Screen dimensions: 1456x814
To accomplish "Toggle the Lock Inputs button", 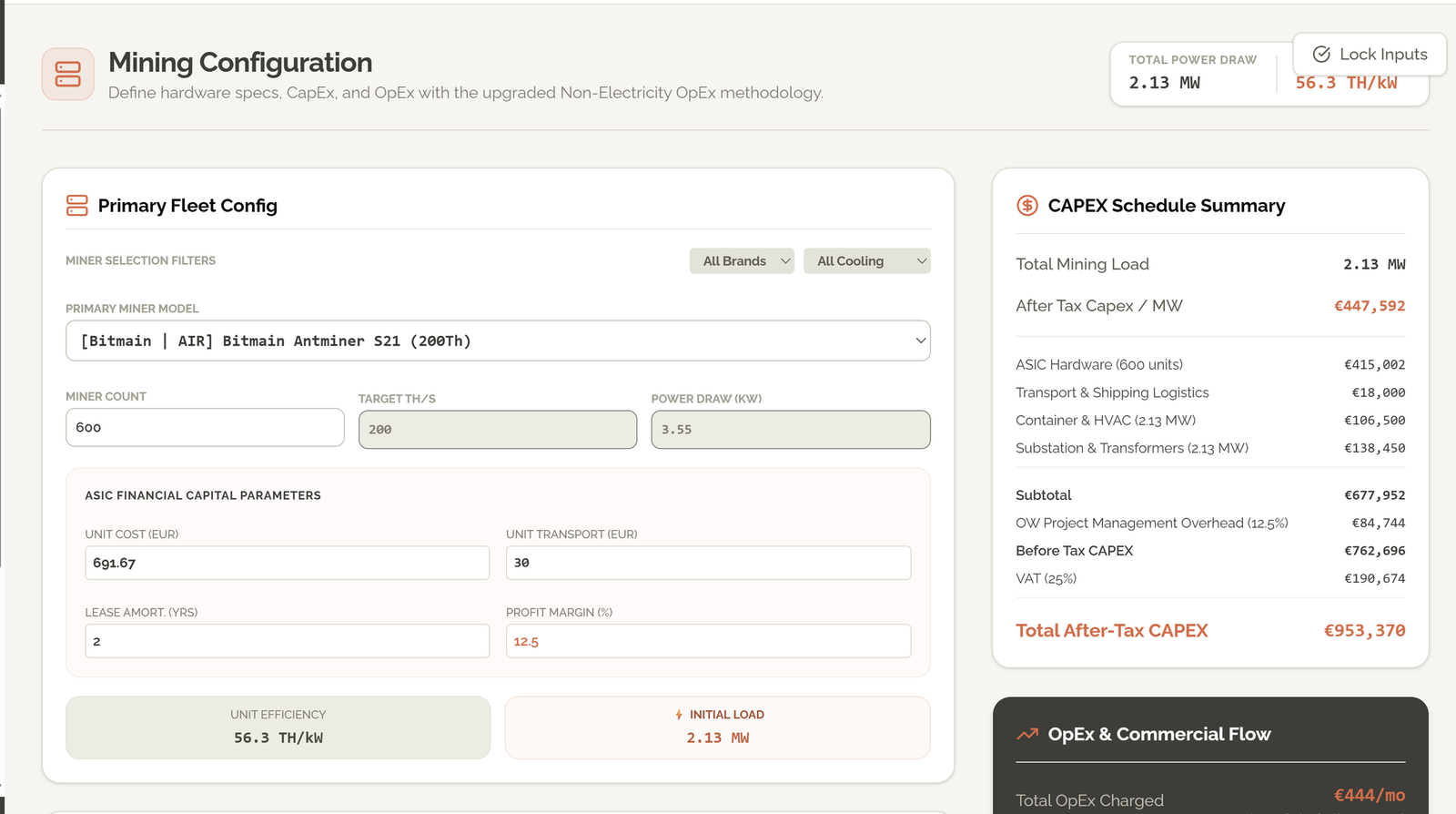I will pyautogui.click(x=1370, y=55).
